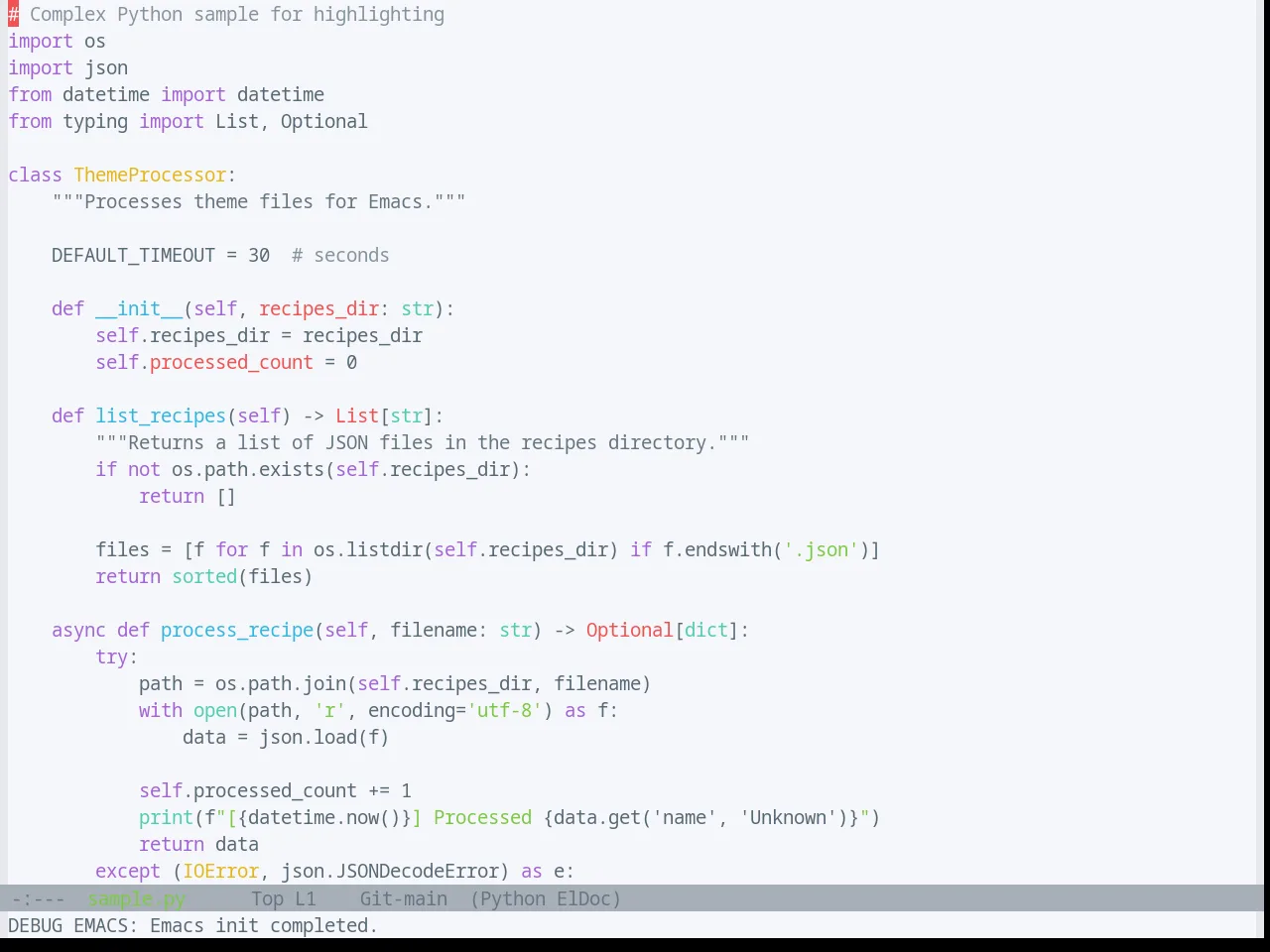Screen dimensions: 1270x952
Task: Click the Git-main version control indicator
Action: pos(403,898)
